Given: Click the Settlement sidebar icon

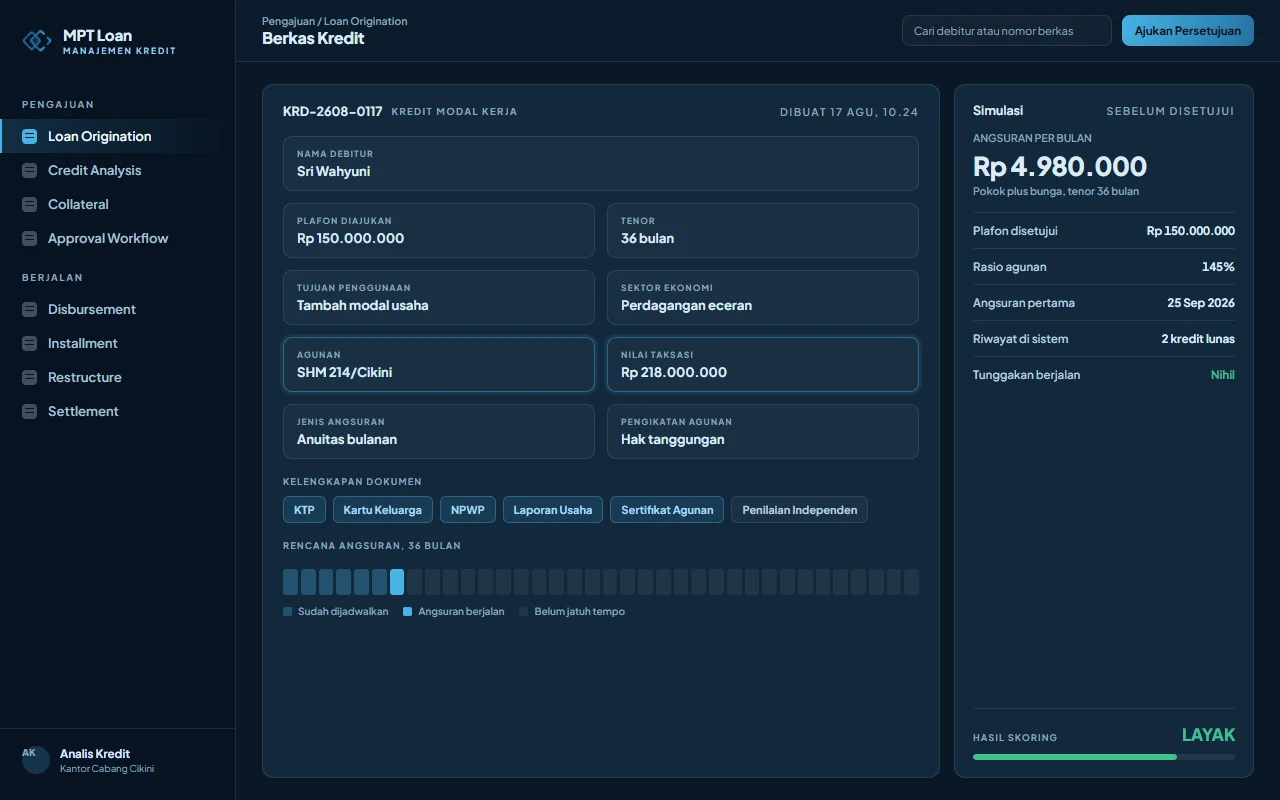Looking at the screenshot, I should (x=29, y=412).
